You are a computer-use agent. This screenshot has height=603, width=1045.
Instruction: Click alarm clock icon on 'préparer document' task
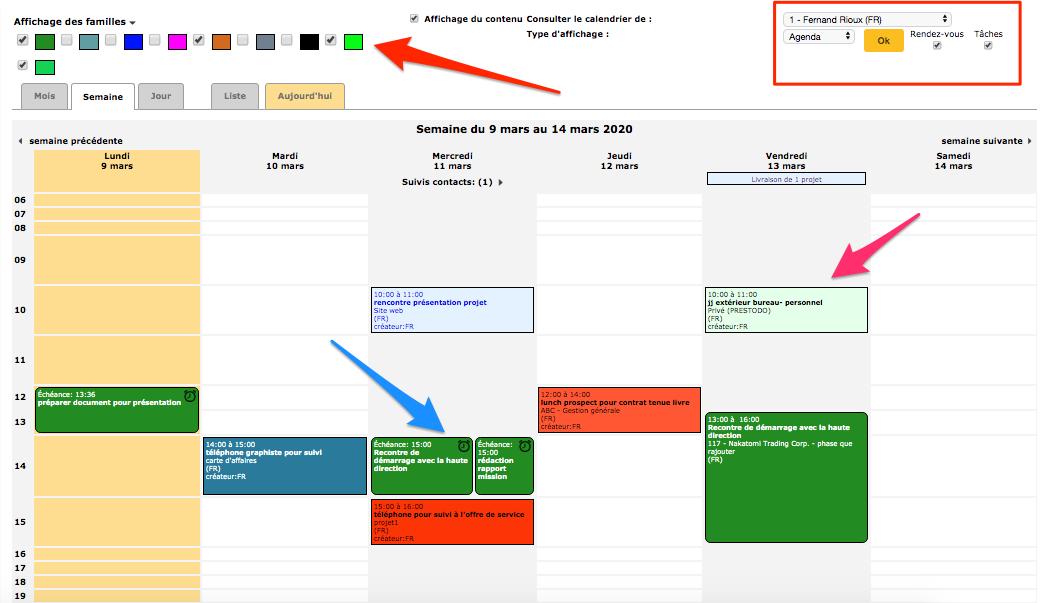pyautogui.click(x=190, y=396)
